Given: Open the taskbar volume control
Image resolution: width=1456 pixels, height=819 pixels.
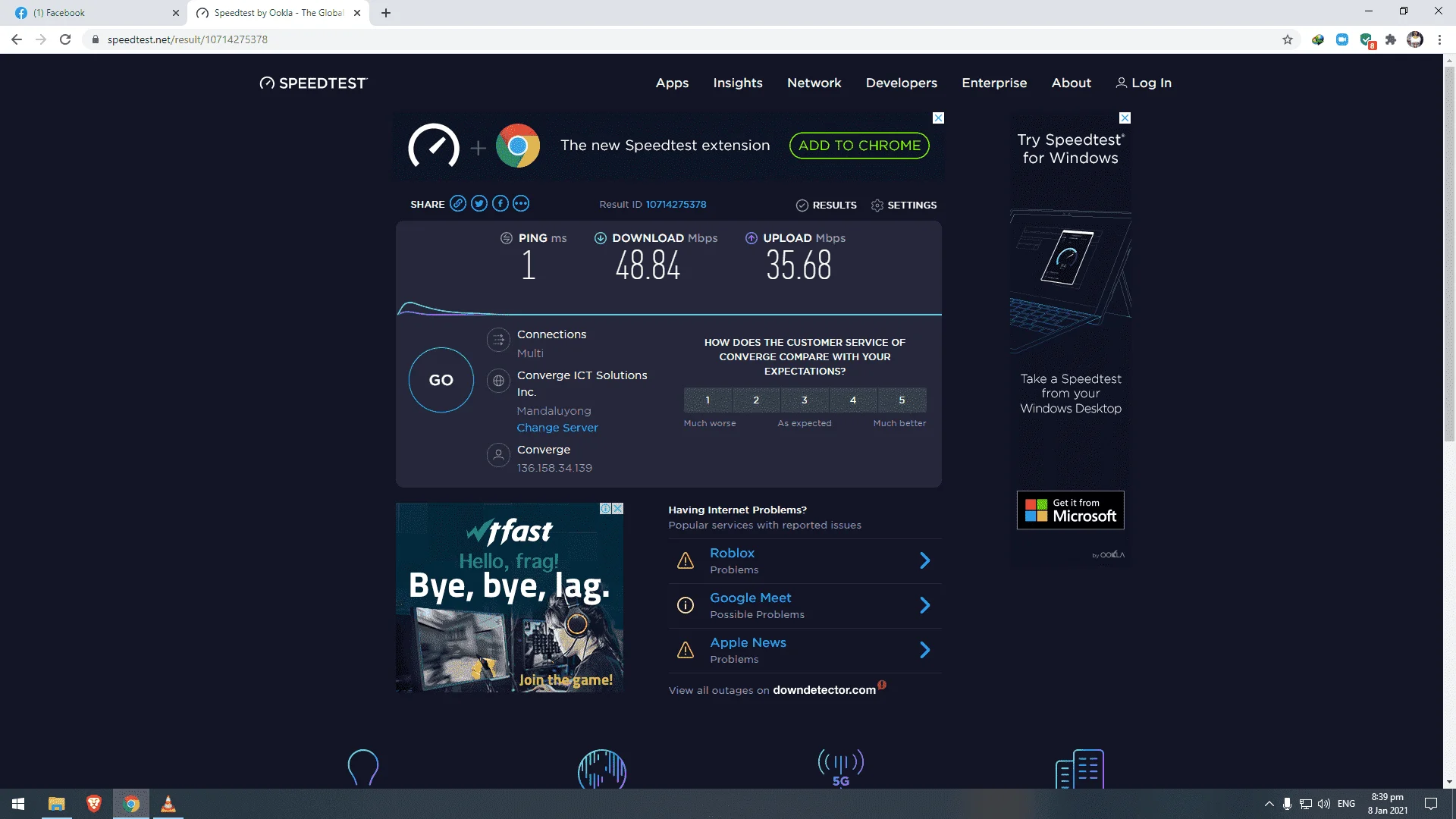Looking at the screenshot, I should (1324, 804).
